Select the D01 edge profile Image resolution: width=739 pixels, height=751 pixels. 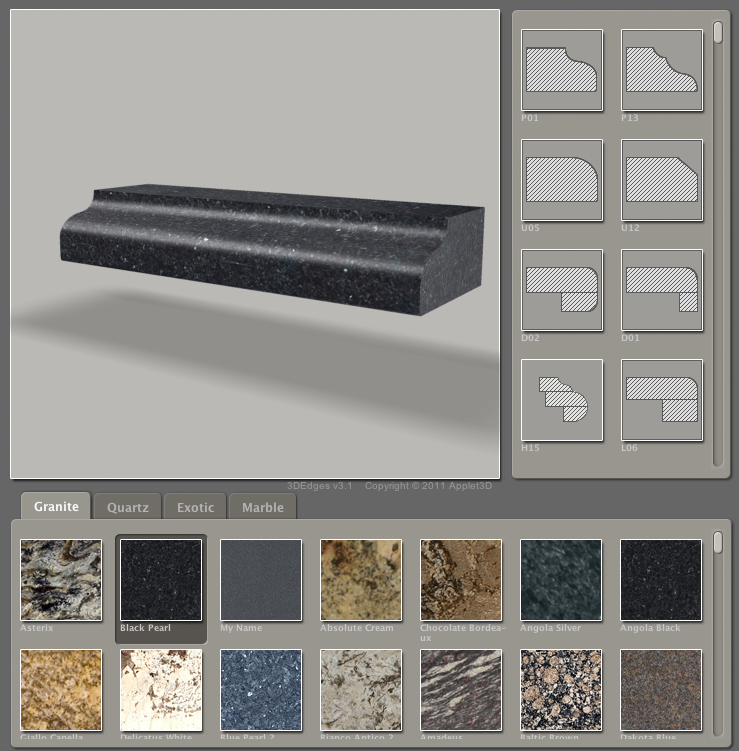(662, 290)
